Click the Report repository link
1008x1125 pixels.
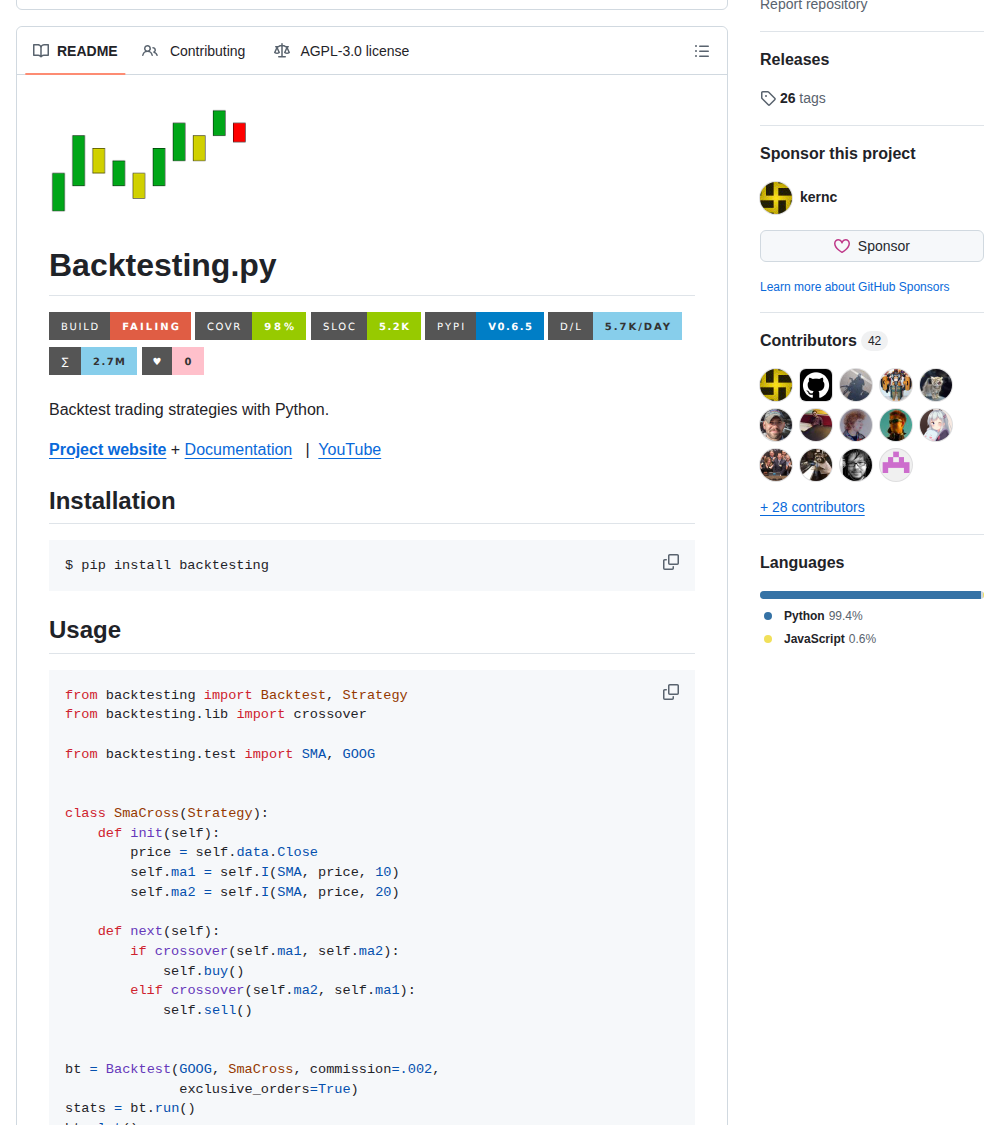coord(814,5)
